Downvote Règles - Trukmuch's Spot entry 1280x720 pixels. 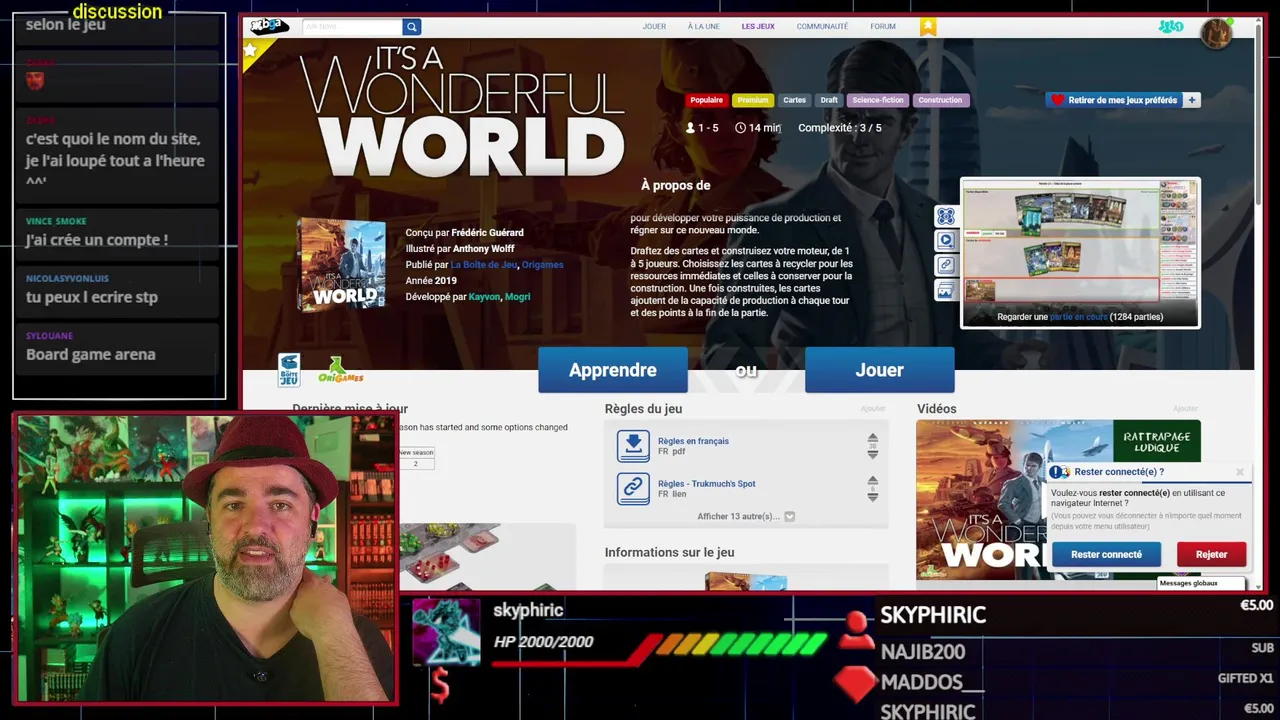(873, 496)
